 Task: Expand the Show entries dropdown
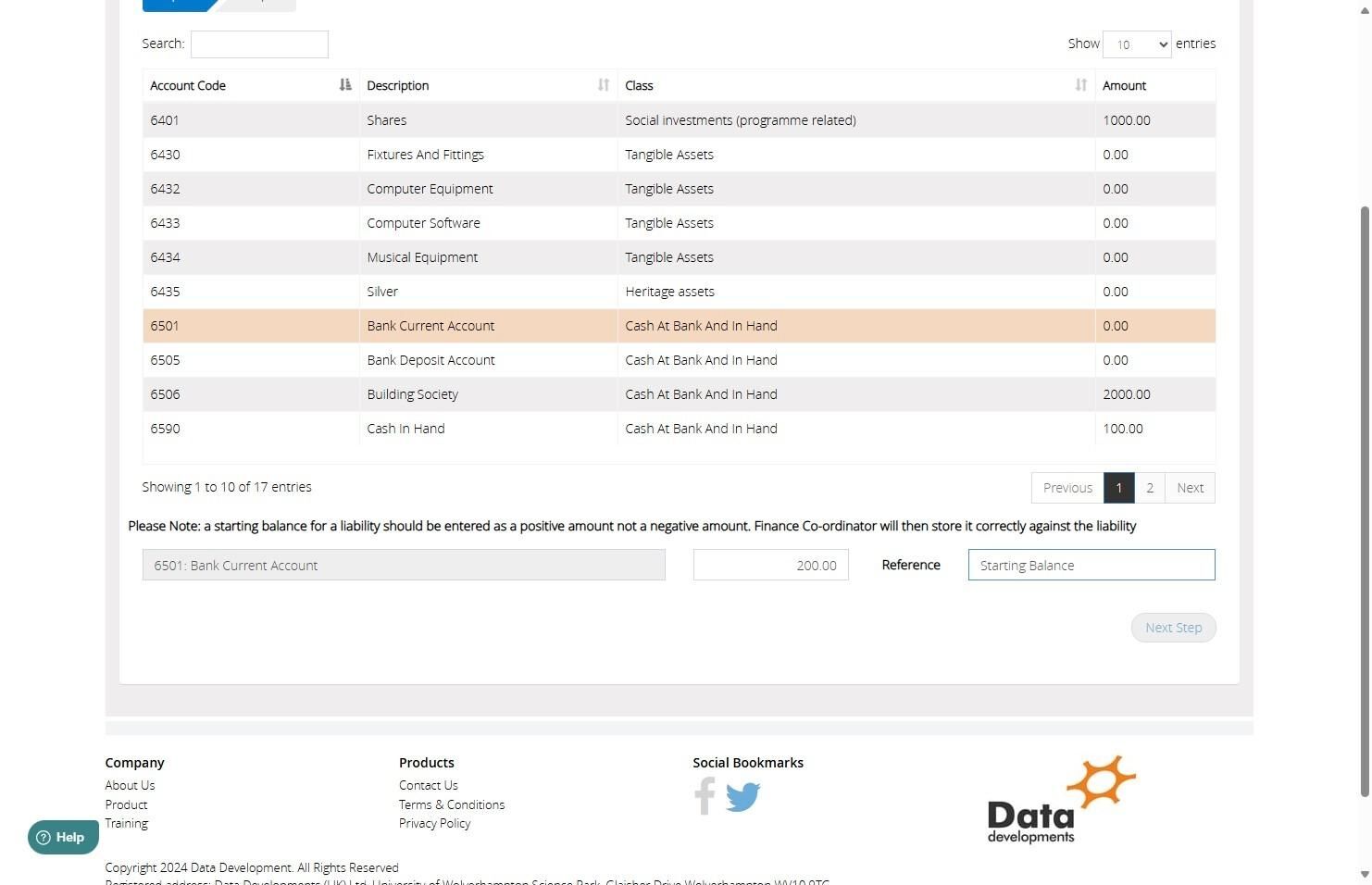coord(1137,44)
